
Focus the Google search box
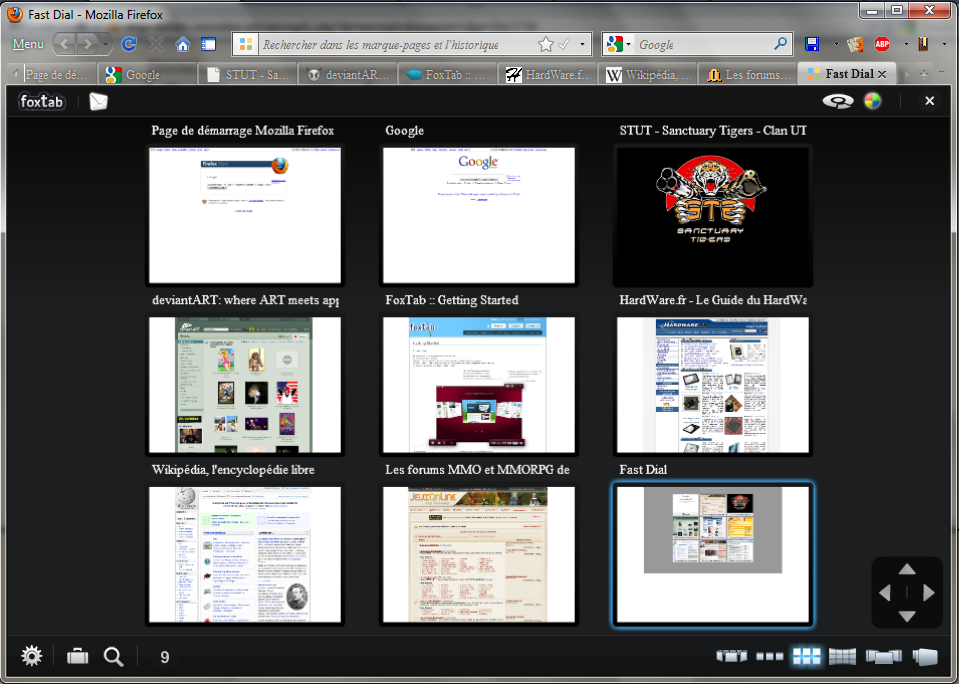[703, 44]
